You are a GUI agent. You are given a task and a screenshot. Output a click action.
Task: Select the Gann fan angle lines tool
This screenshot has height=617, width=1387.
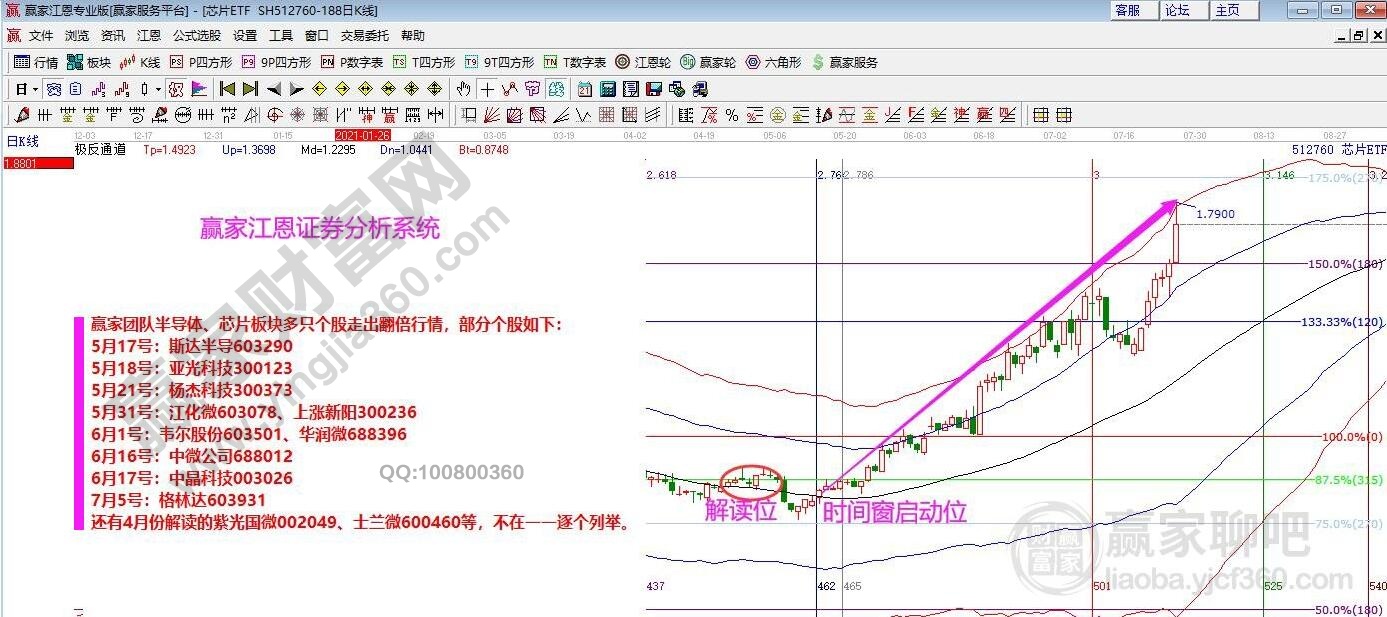point(491,115)
